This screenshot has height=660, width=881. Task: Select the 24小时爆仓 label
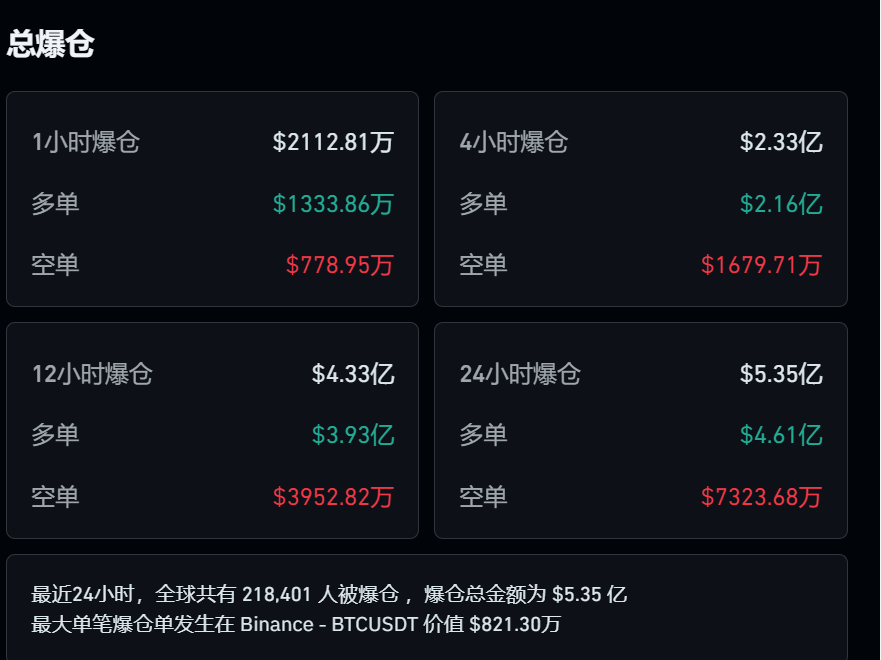(x=520, y=374)
